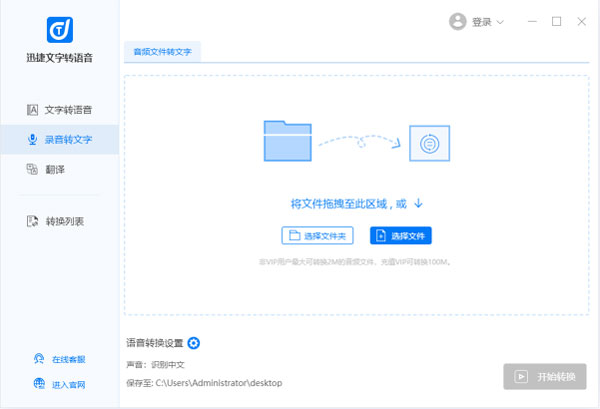
Task: Expand the 登录 dropdown arrow
Action: point(500,22)
